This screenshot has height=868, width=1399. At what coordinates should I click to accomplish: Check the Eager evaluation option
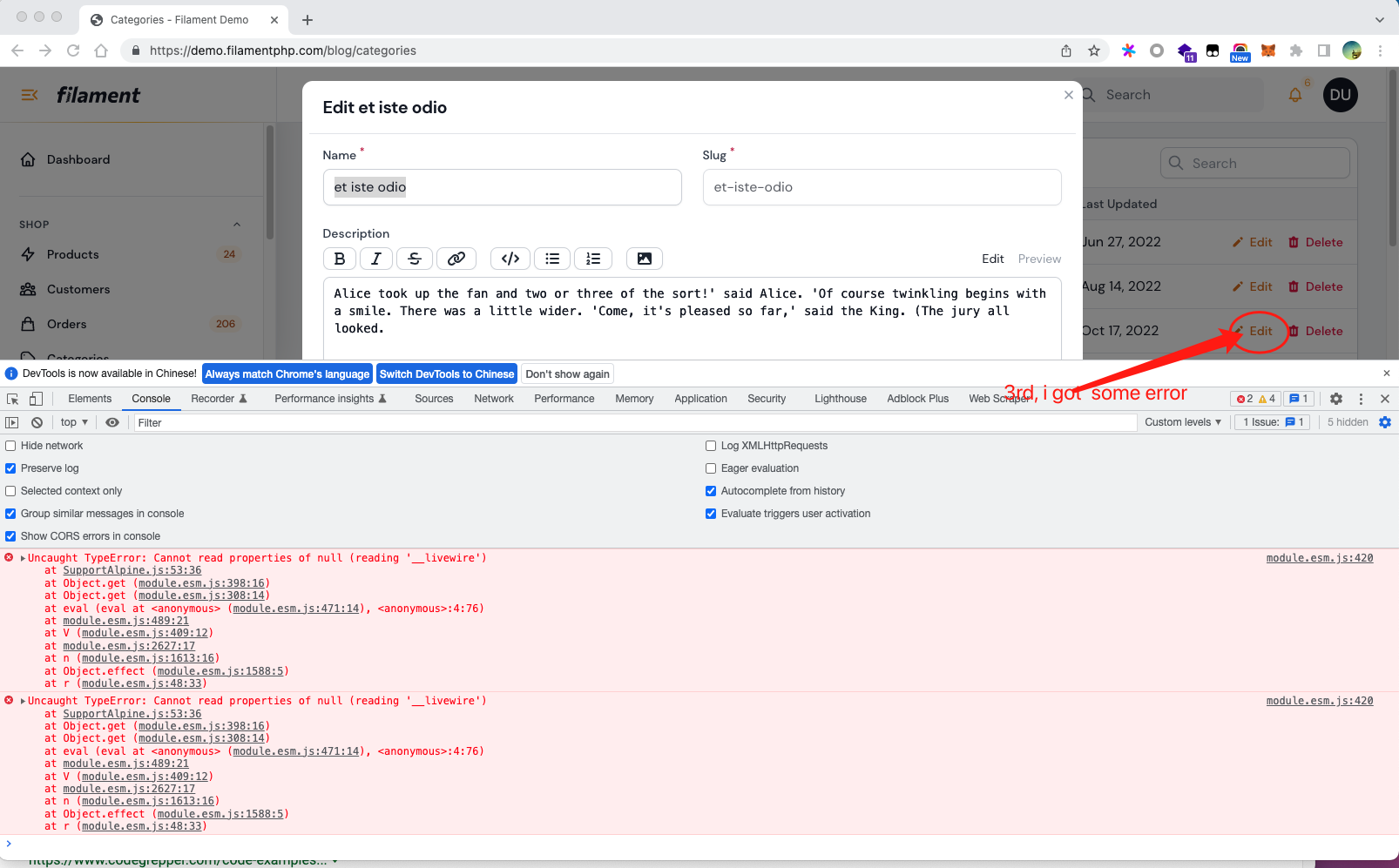(x=711, y=468)
